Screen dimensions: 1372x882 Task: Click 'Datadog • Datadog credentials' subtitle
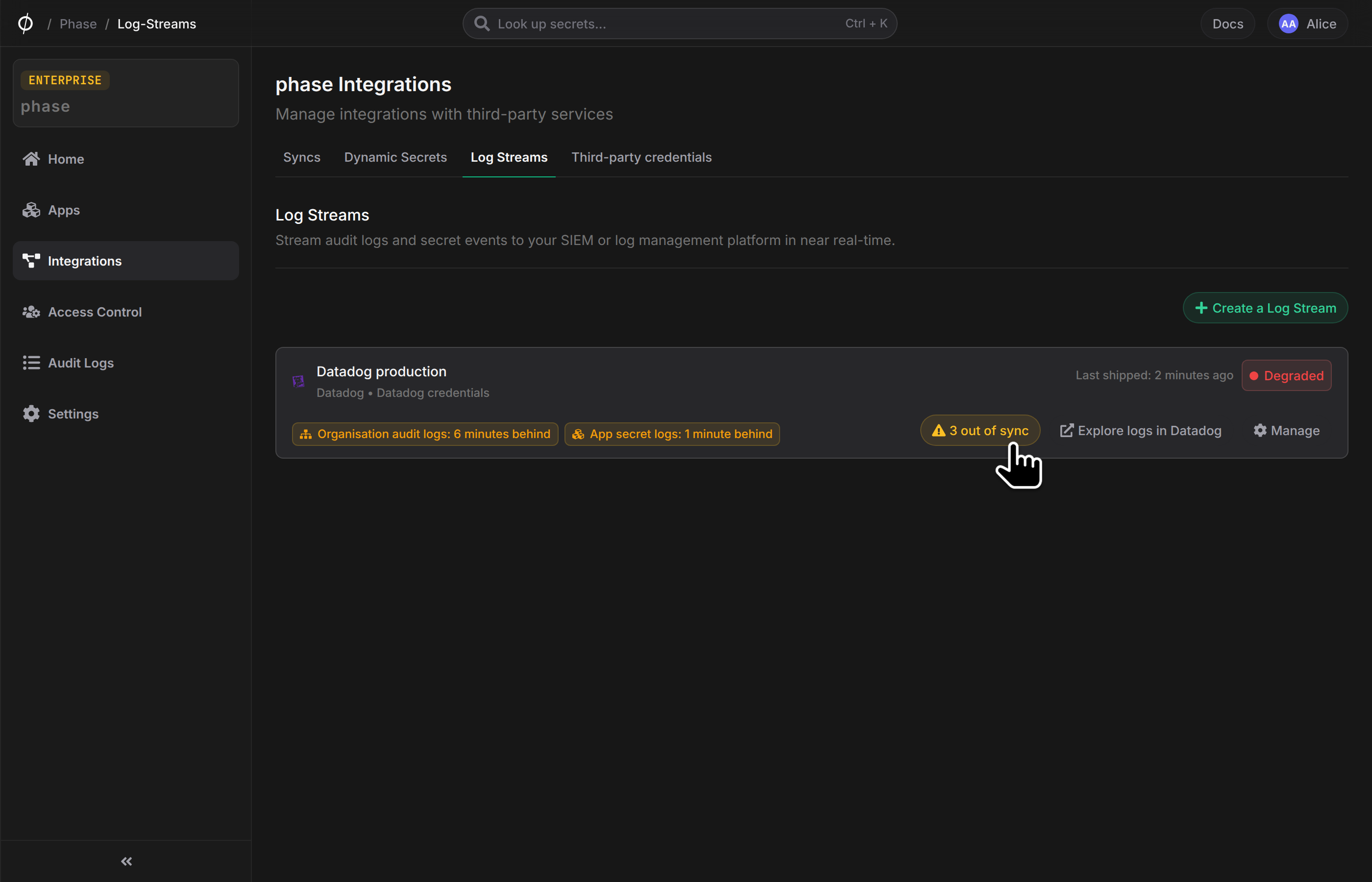click(x=403, y=392)
